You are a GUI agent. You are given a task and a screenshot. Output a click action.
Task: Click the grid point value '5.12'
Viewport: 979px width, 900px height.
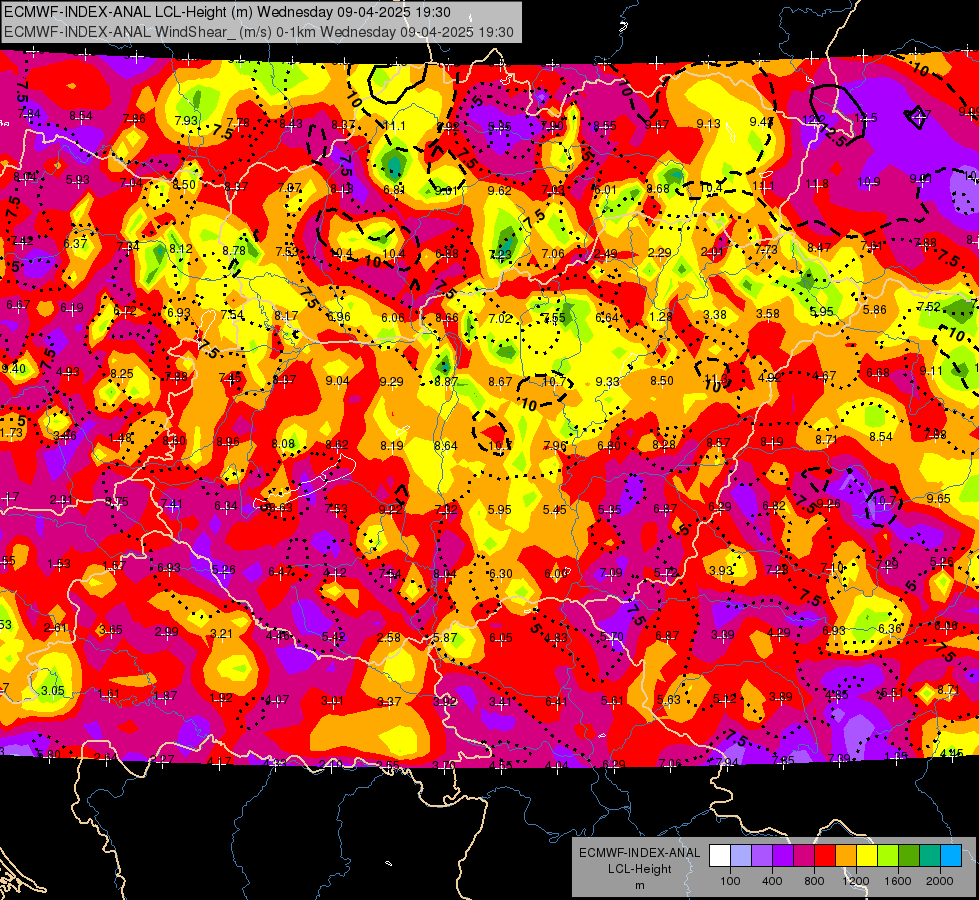pyautogui.click(x=725, y=698)
